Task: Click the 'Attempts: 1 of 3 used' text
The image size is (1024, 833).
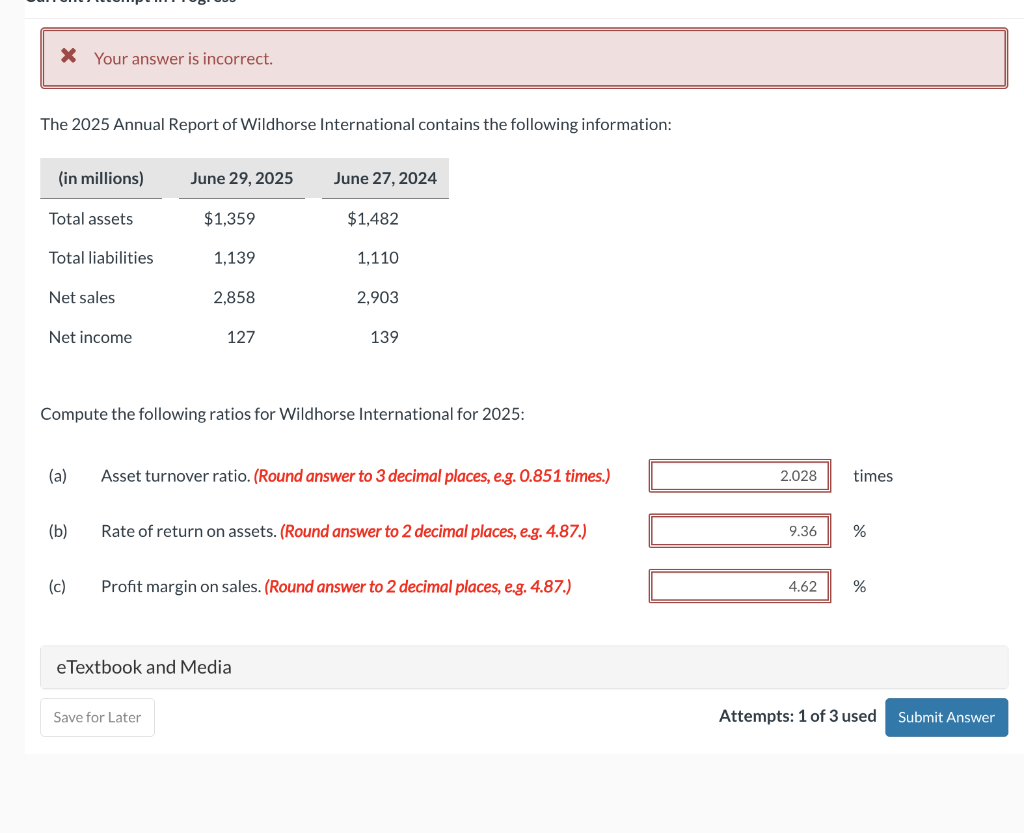Action: coord(797,716)
